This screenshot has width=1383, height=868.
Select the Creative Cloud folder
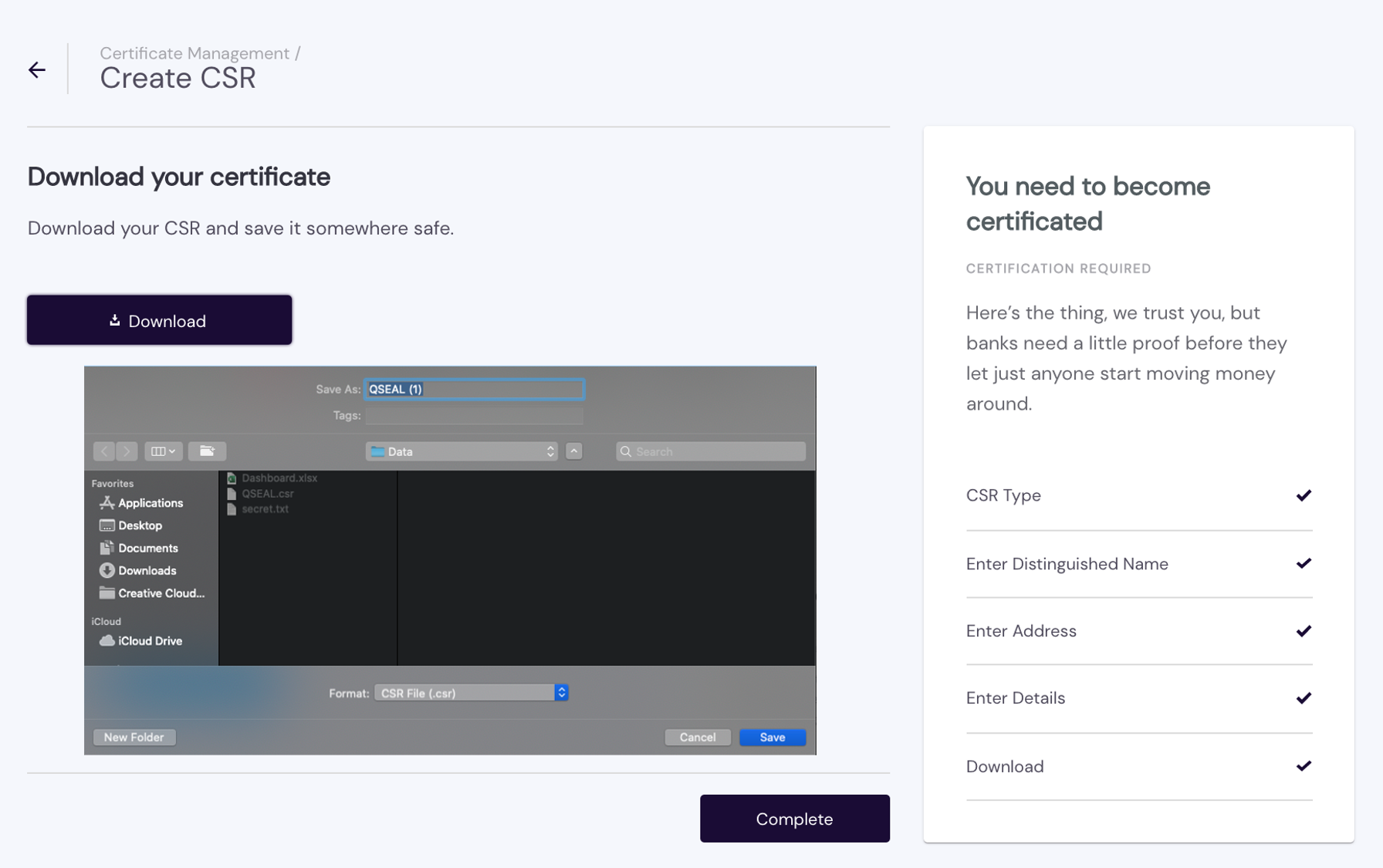coord(161,593)
